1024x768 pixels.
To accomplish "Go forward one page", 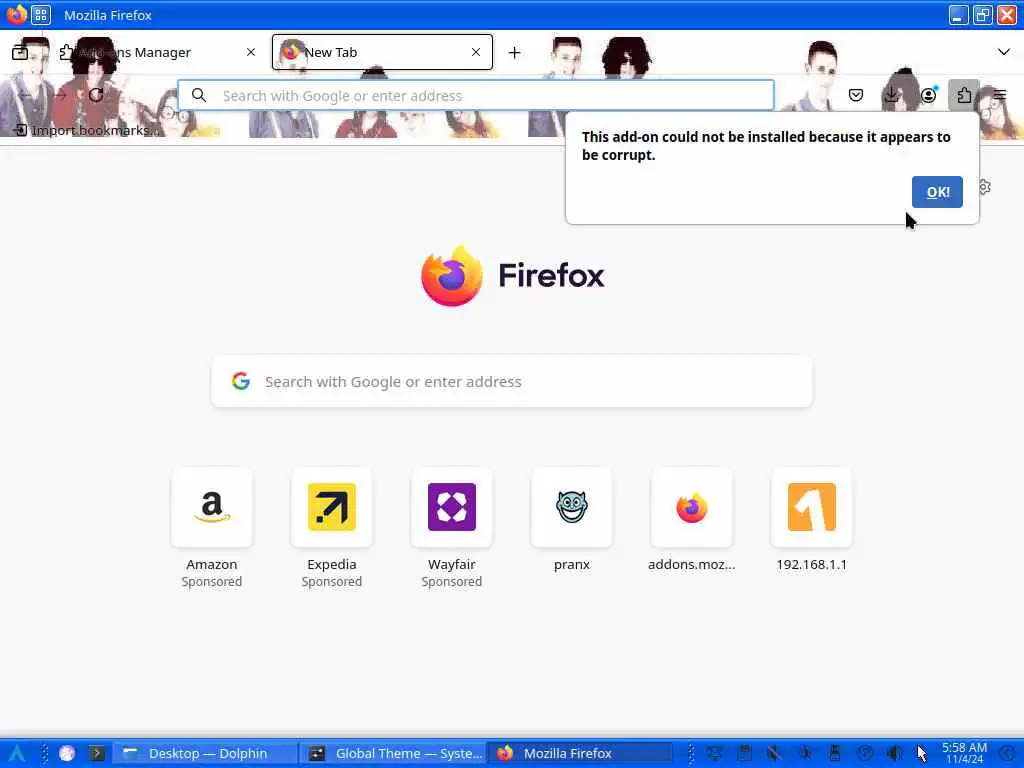I will (x=60, y=95).
